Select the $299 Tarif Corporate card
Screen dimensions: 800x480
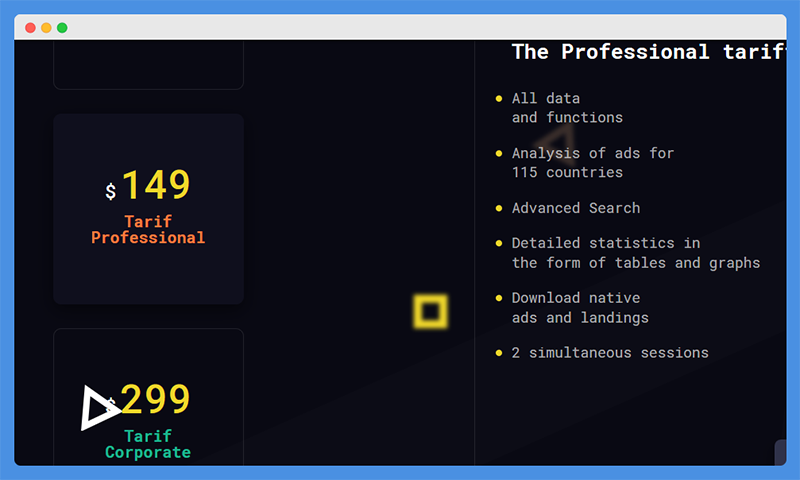tap(148, 397)
